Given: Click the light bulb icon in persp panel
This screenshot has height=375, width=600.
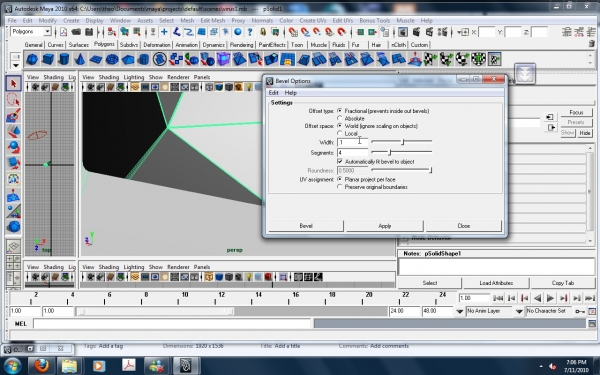Looking at the screenshot, I should point(249,87).
